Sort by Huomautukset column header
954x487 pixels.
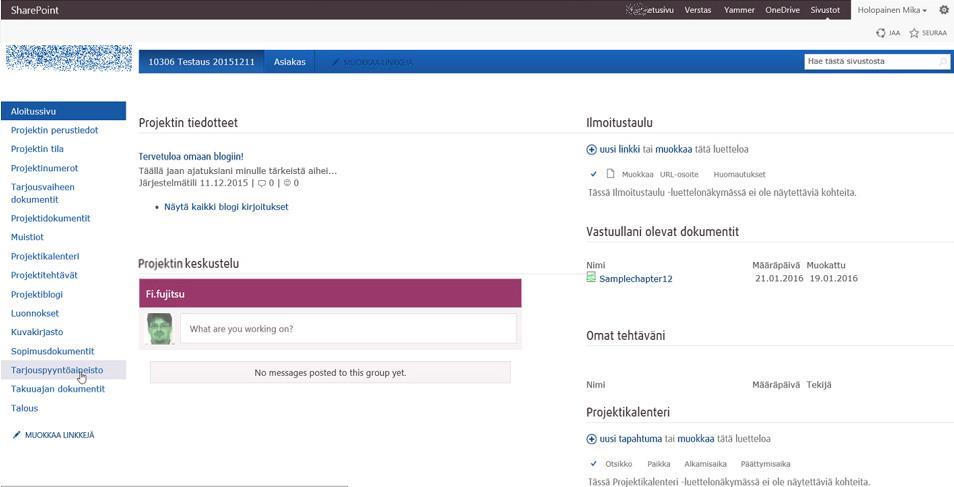pos(739,174)
